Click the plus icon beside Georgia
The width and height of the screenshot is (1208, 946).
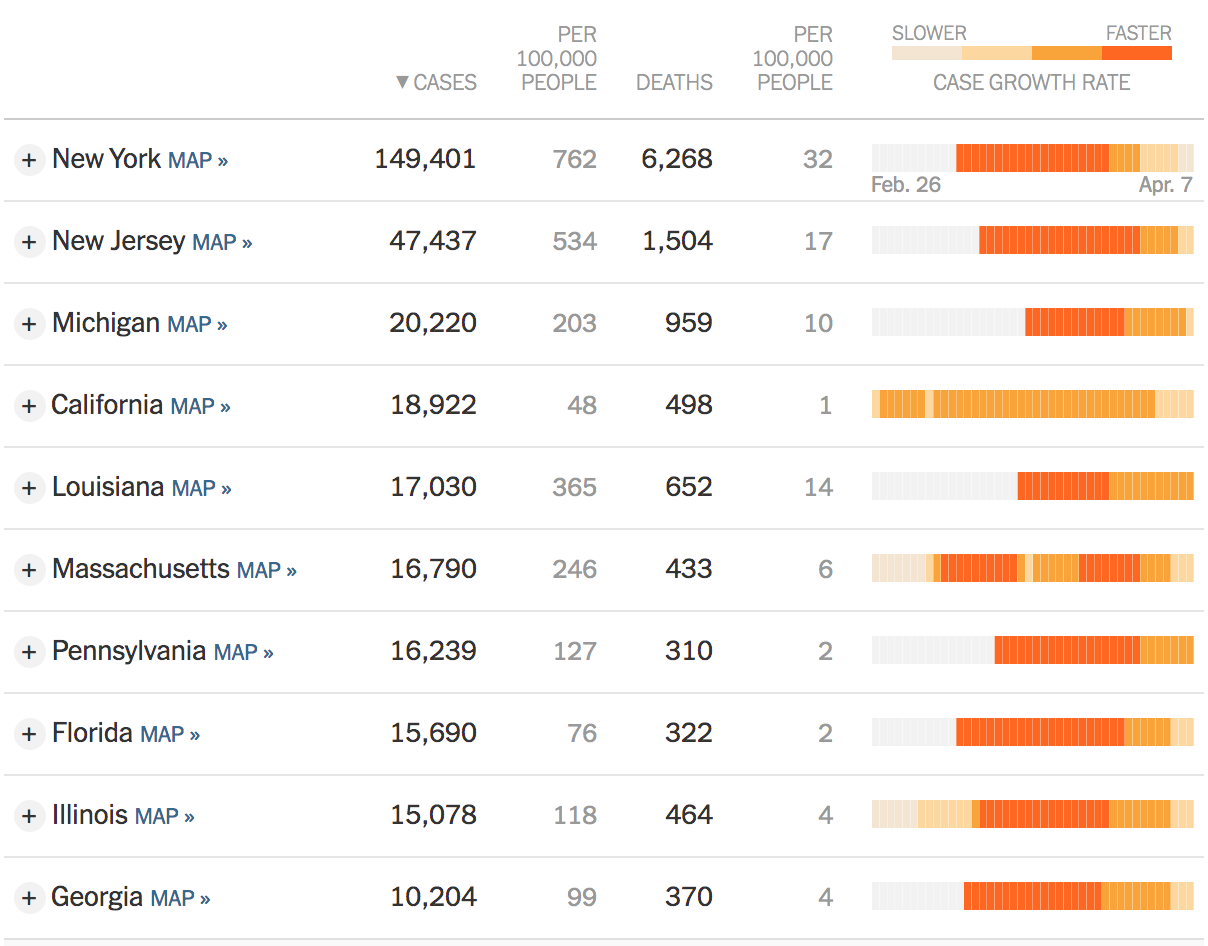pyautogui.click(x=29, y=898)
